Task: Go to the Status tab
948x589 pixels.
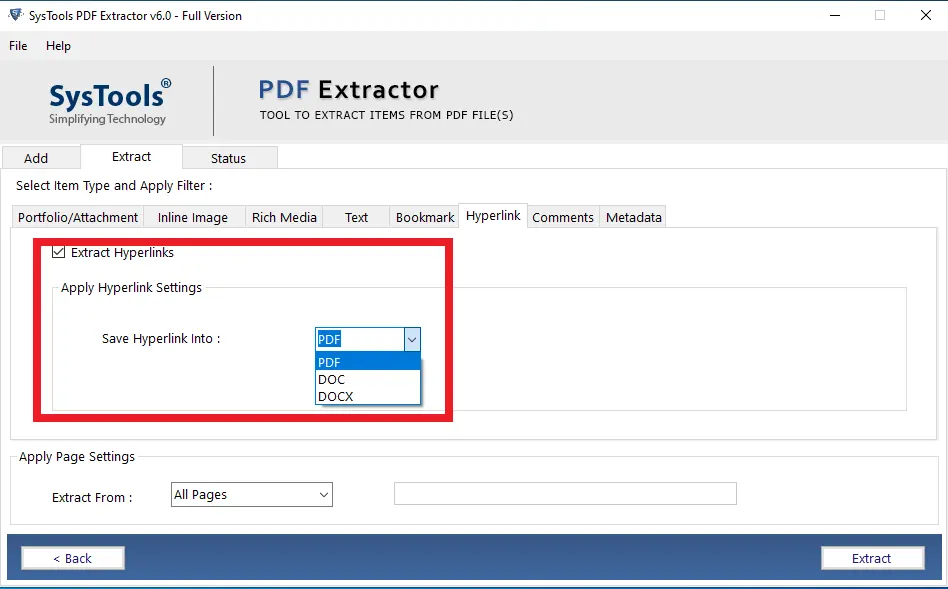Action: click(229, 158)
